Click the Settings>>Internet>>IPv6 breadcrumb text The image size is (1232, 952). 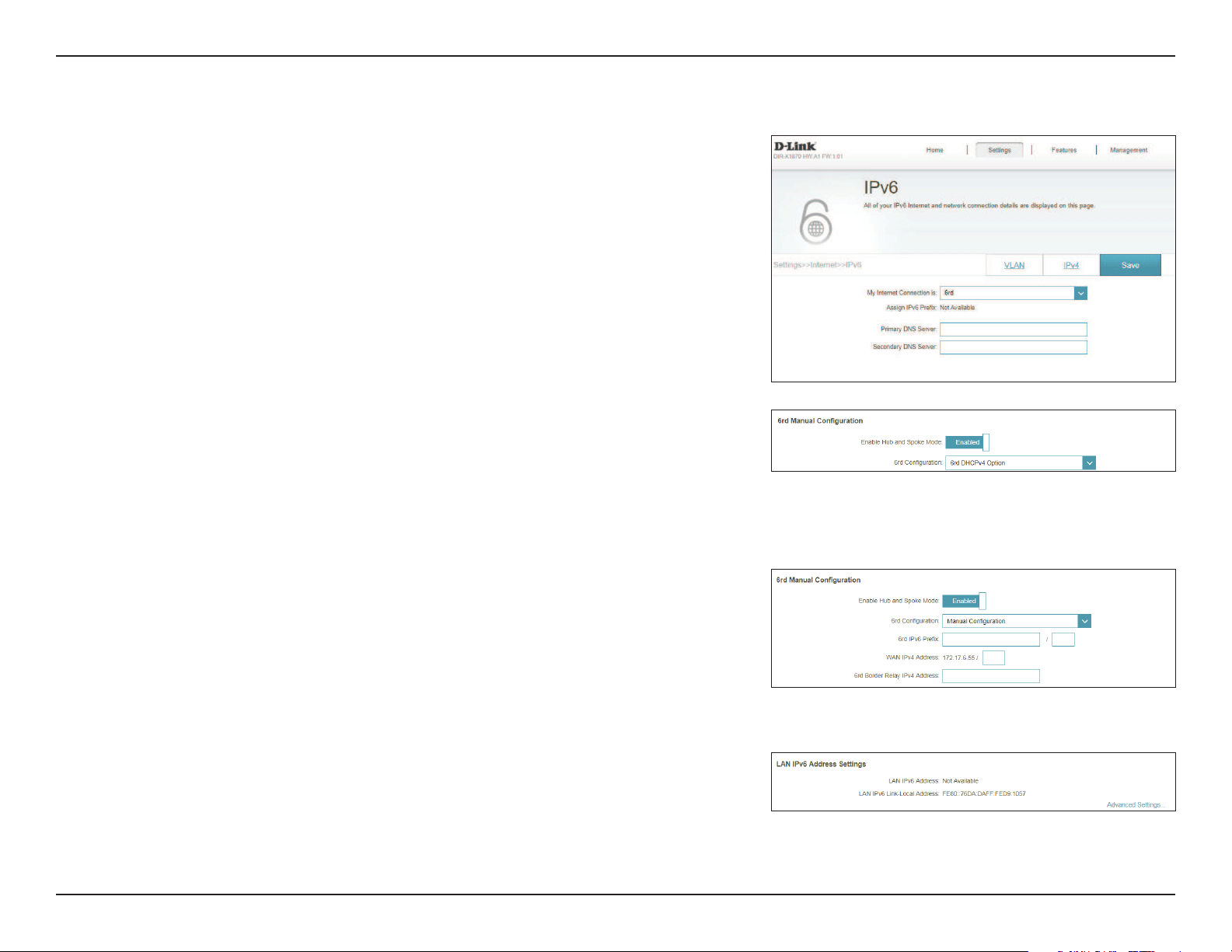[x=817, y=265]
